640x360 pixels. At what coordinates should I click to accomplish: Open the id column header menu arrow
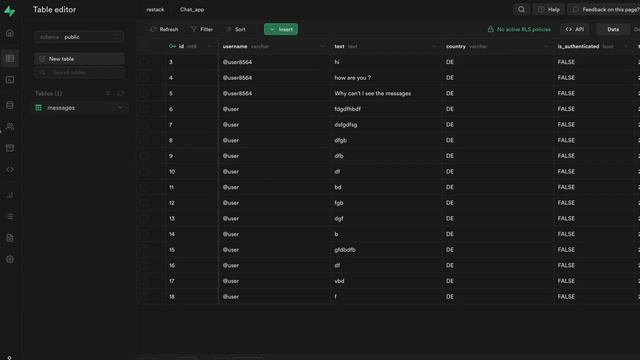point(210,47)
